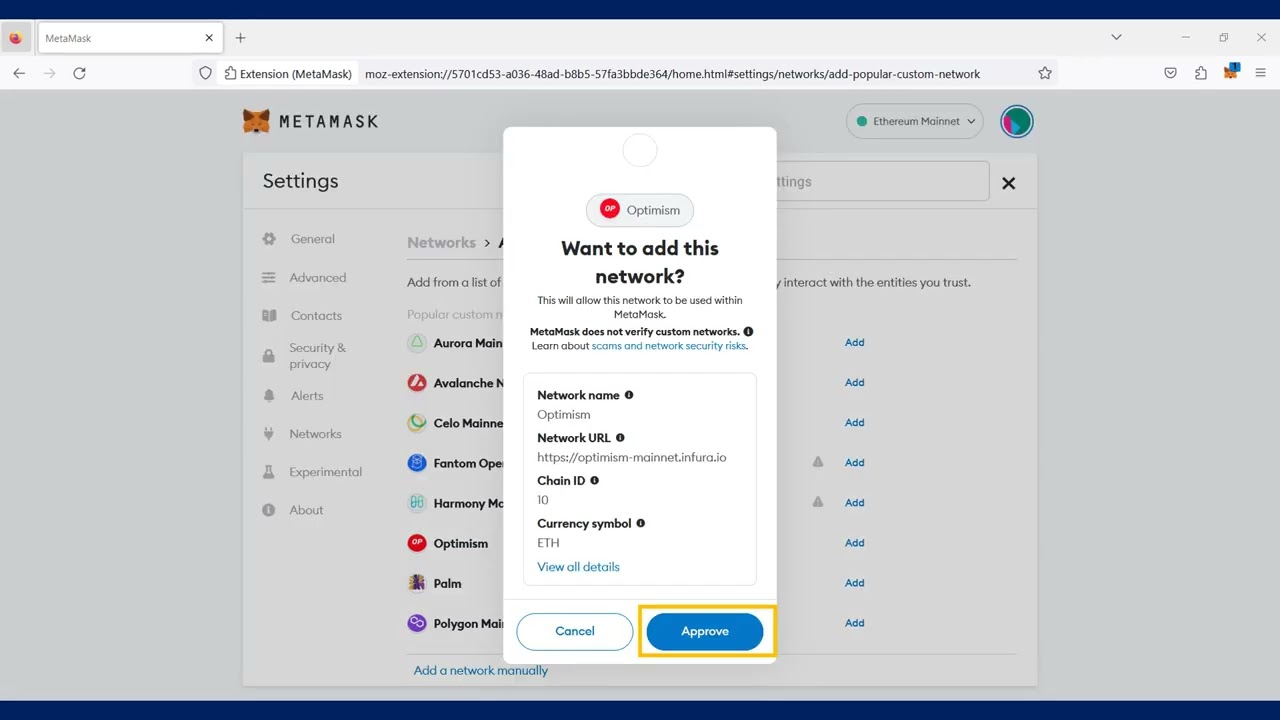1280x720 pixels.
Task: Click the Security lock icon
Action: pos(269,356)
